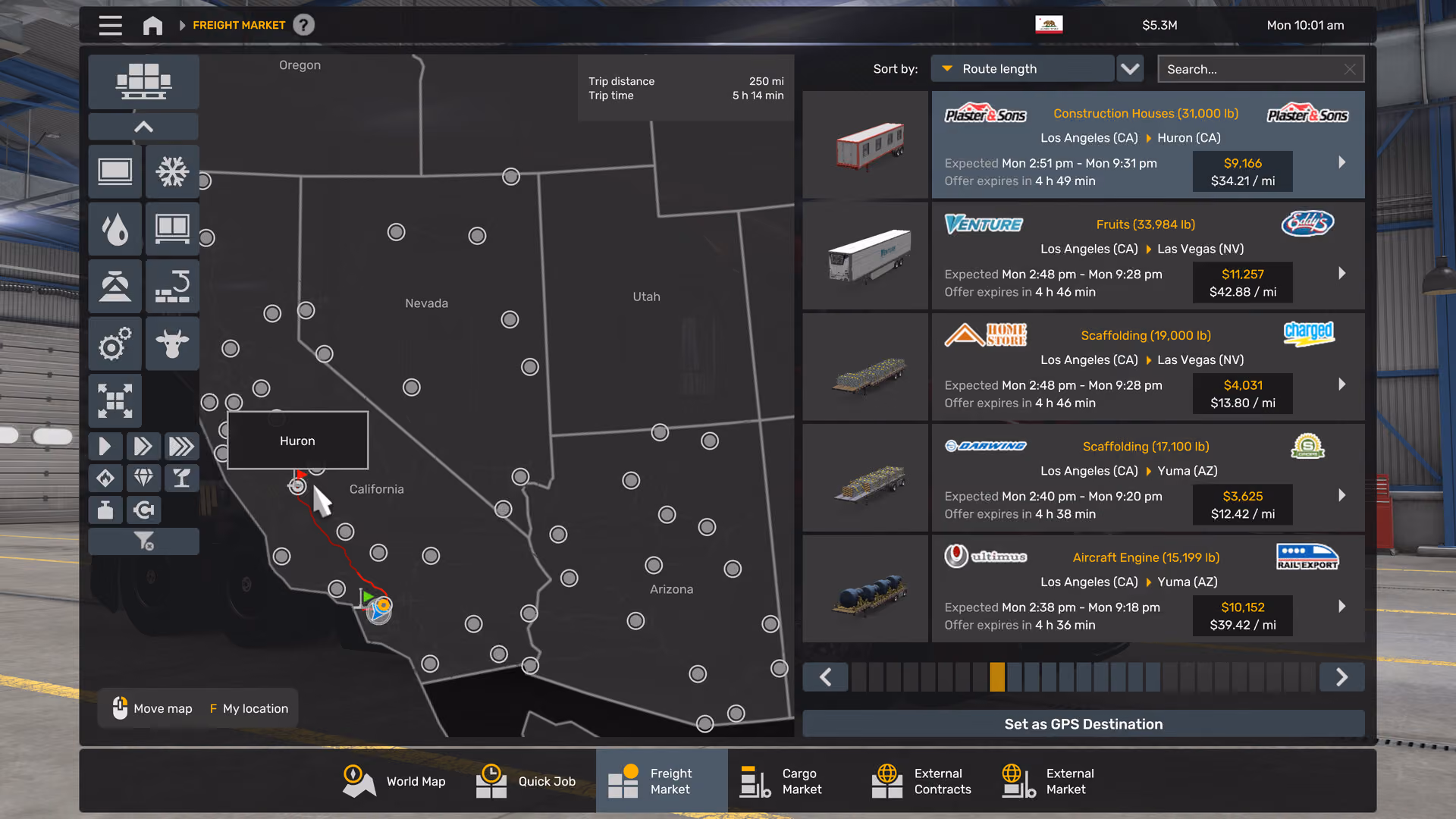Click the My location shortcut
This screenshot has height=819, width=1456.
[249, 708]
